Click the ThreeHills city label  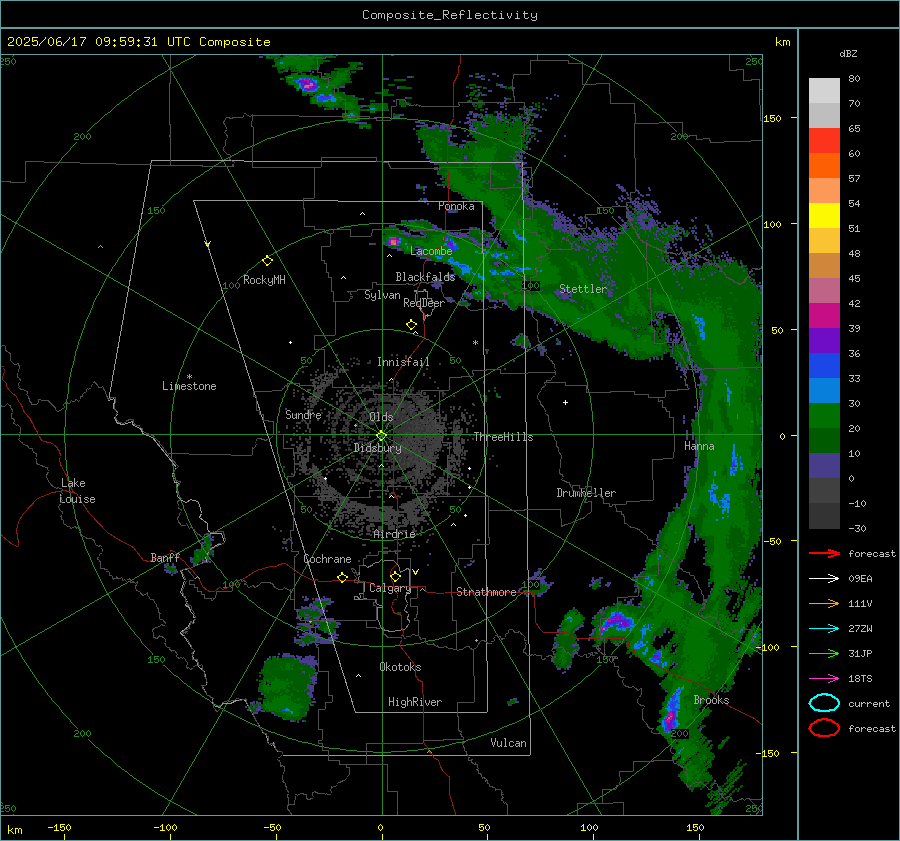[503, 437]
